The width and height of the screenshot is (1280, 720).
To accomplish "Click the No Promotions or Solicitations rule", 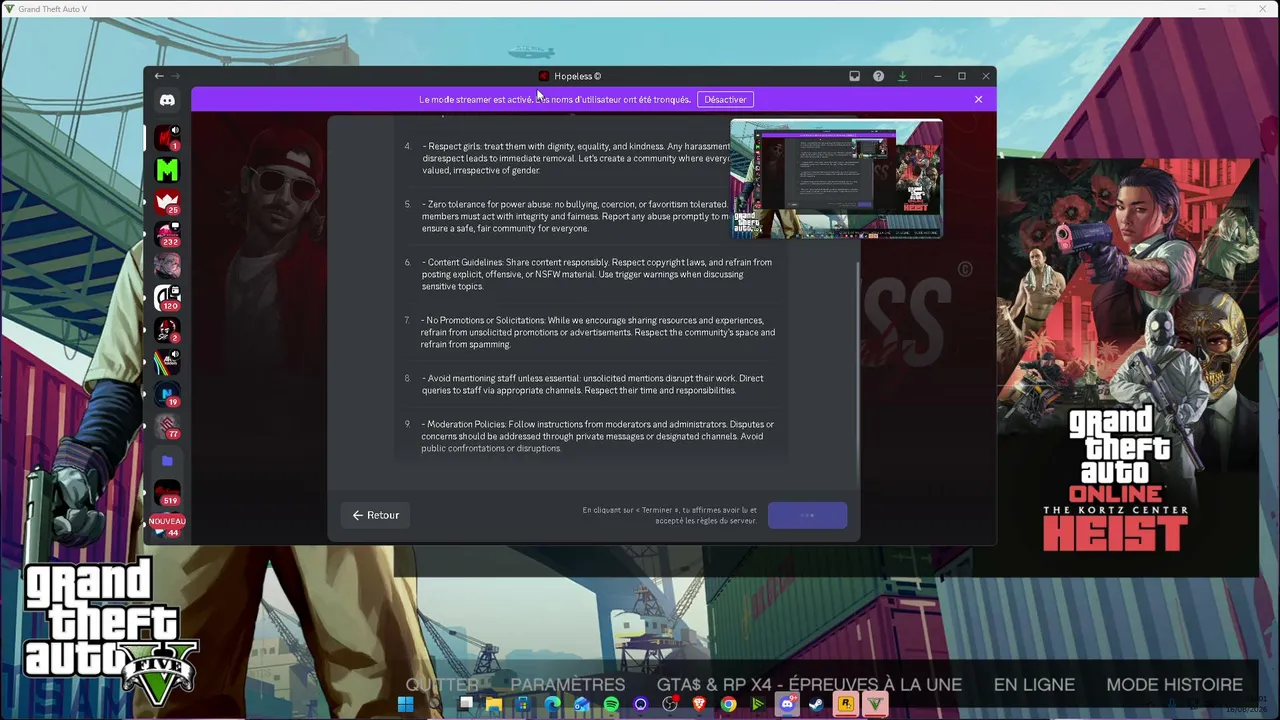I will (598, 332).
